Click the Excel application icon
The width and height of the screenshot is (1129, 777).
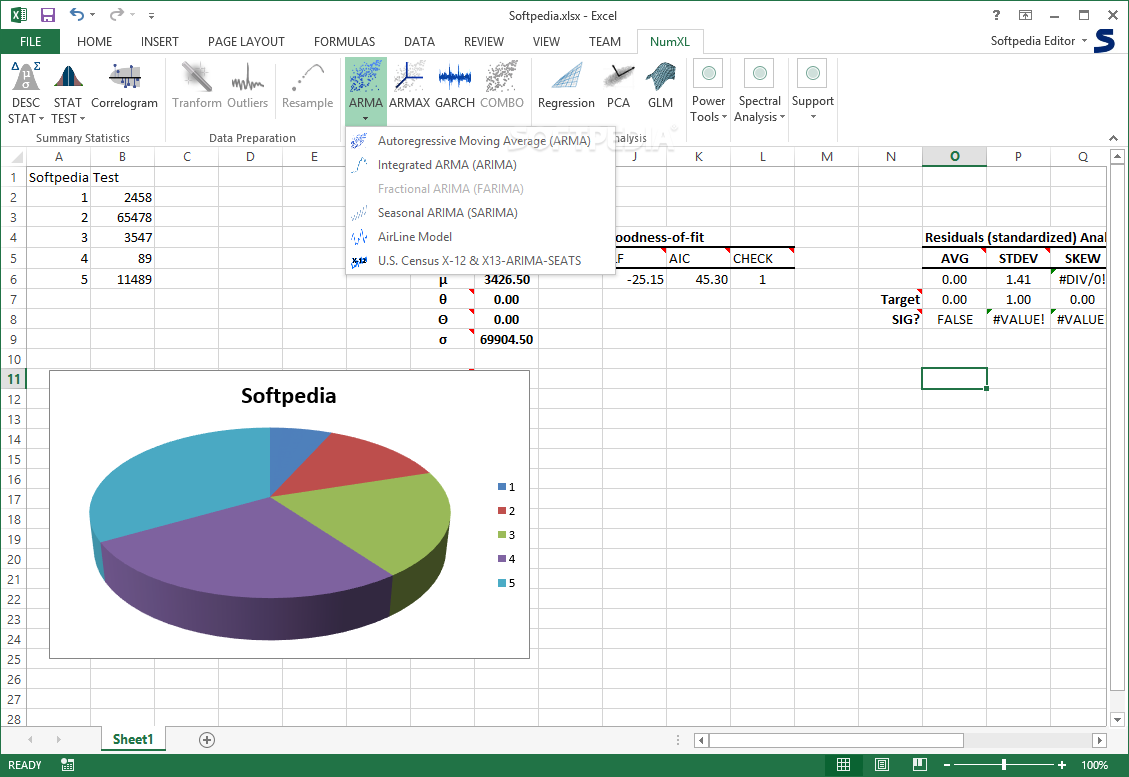click(x=19, y=15)
